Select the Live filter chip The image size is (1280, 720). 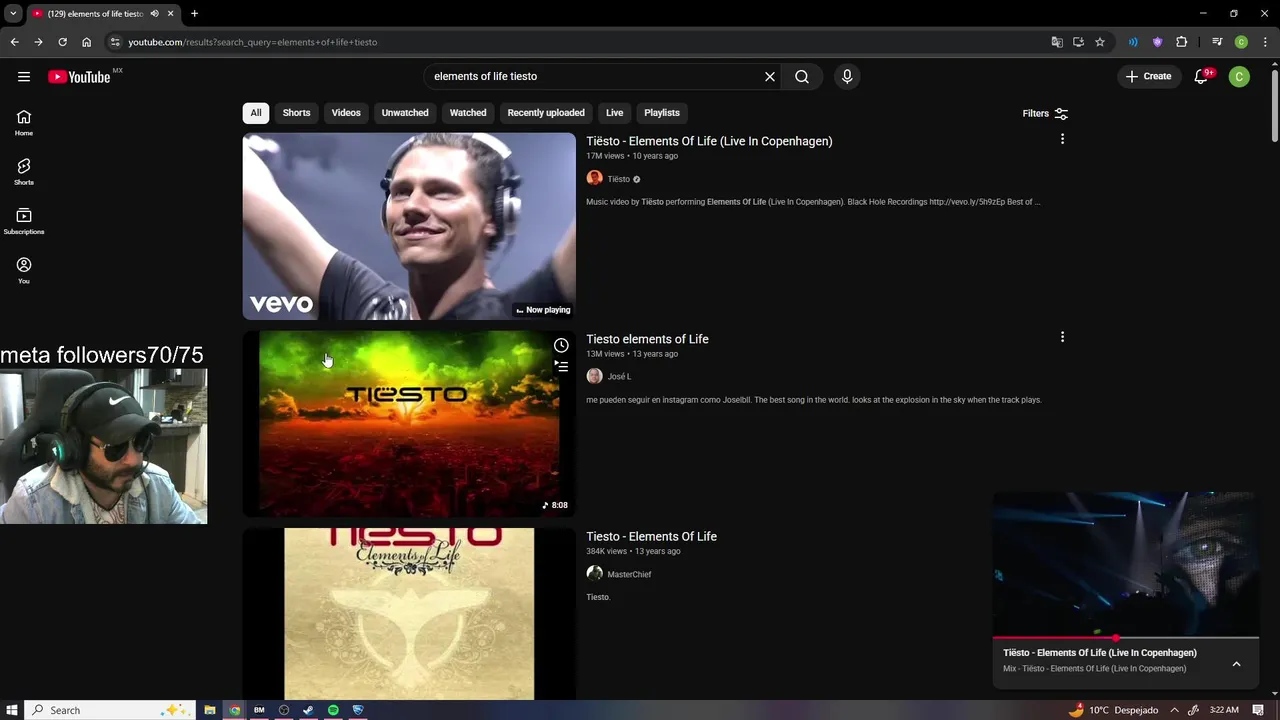pos(615,113)
